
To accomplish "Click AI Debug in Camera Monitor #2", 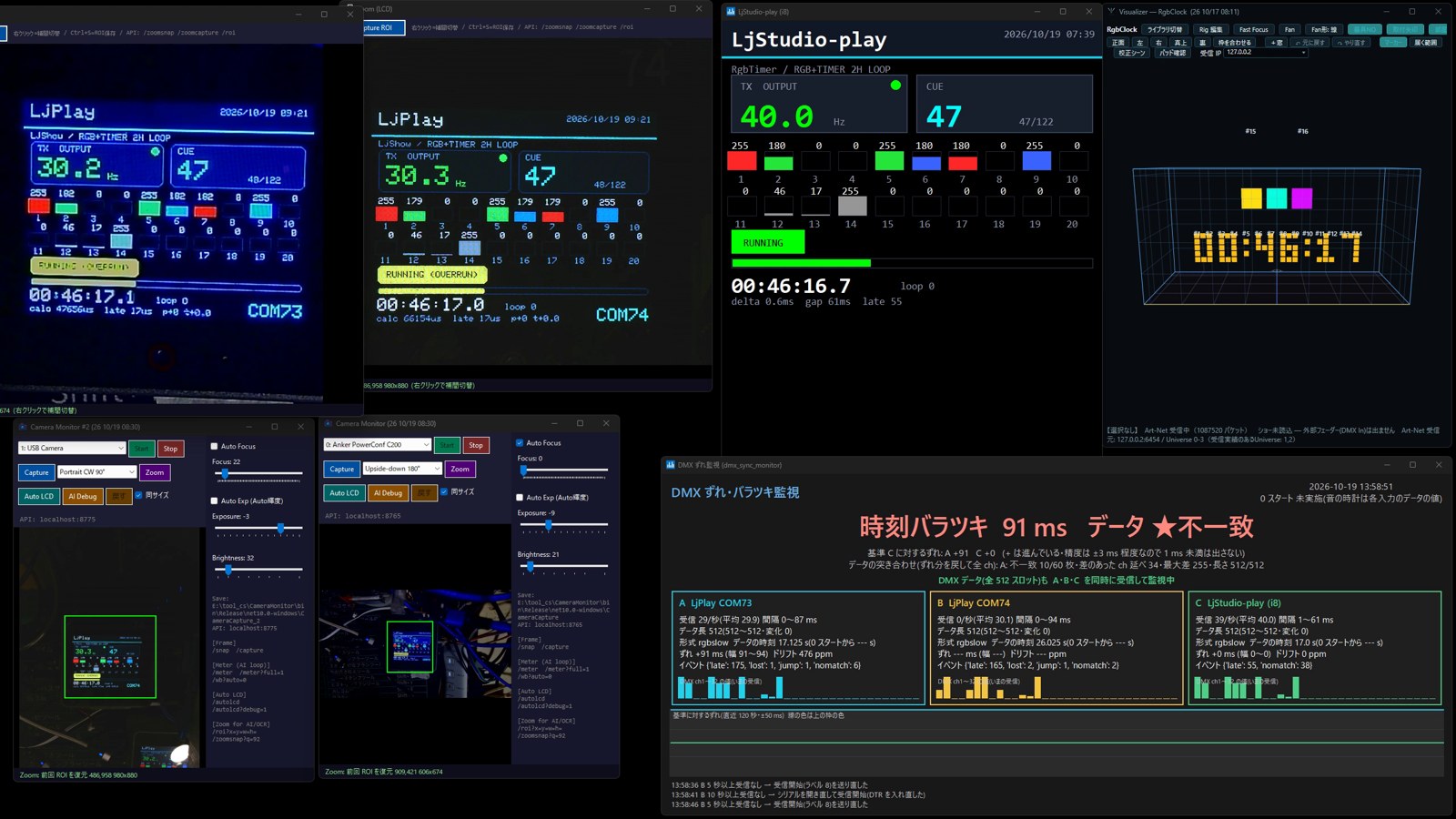I will [x=83, y=496].
